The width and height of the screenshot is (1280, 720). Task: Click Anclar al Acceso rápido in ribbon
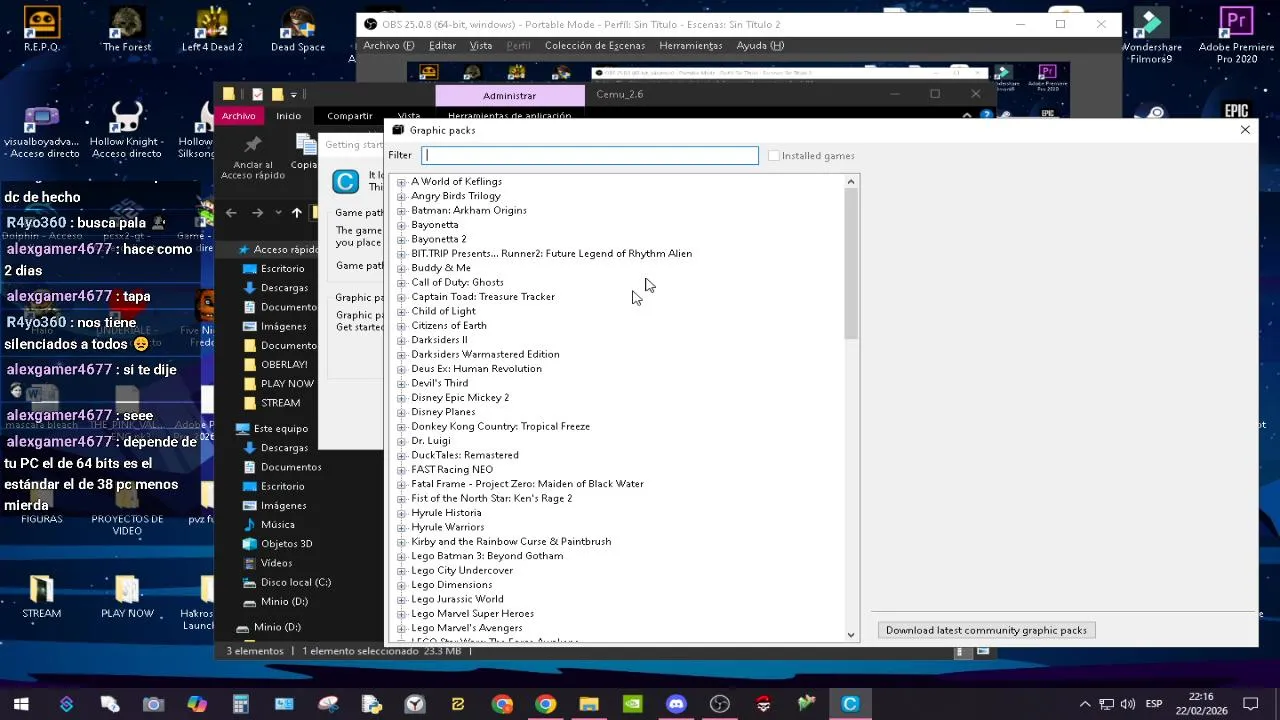click(x=252, y=157)
